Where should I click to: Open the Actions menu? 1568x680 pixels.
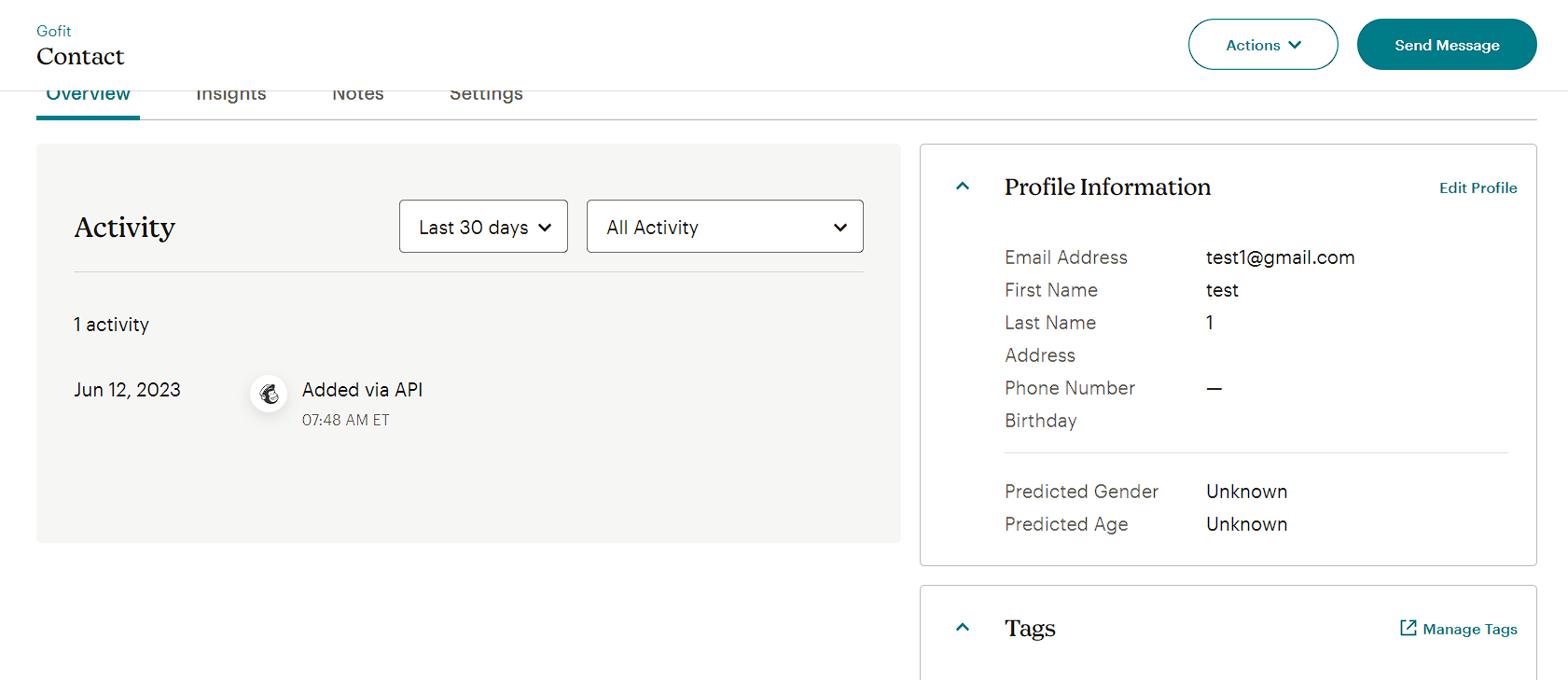1263,44
